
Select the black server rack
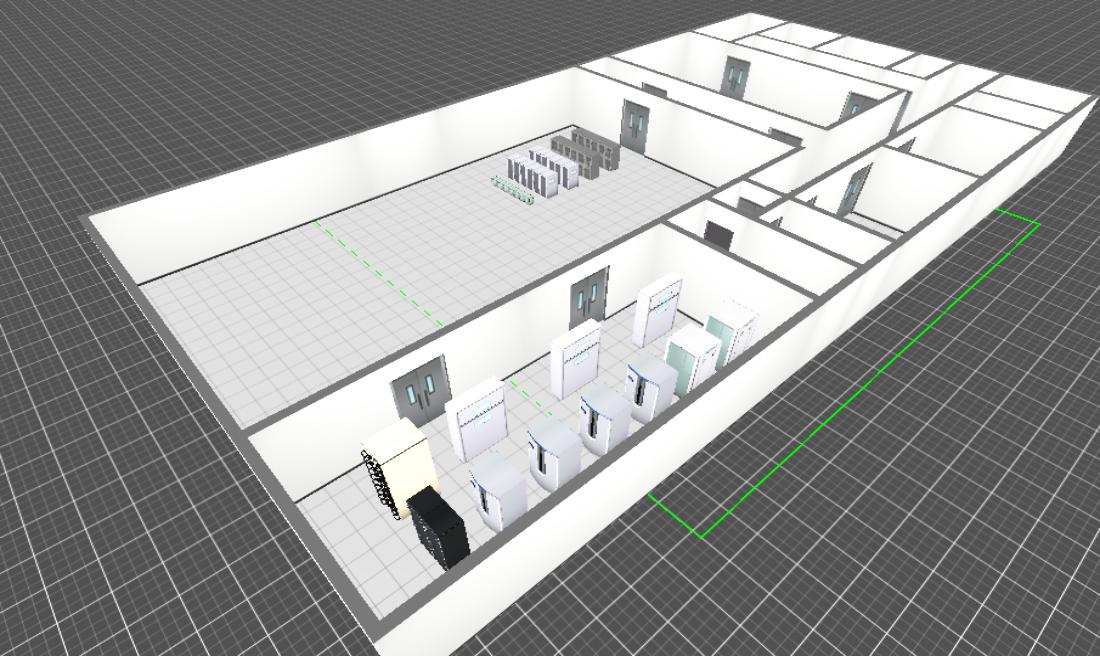[438, 526]
